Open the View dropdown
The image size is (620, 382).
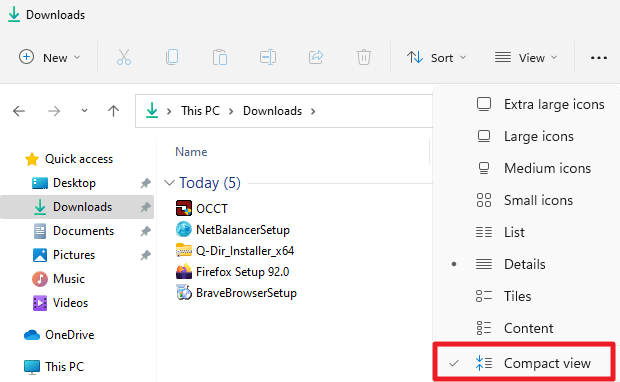526,58
